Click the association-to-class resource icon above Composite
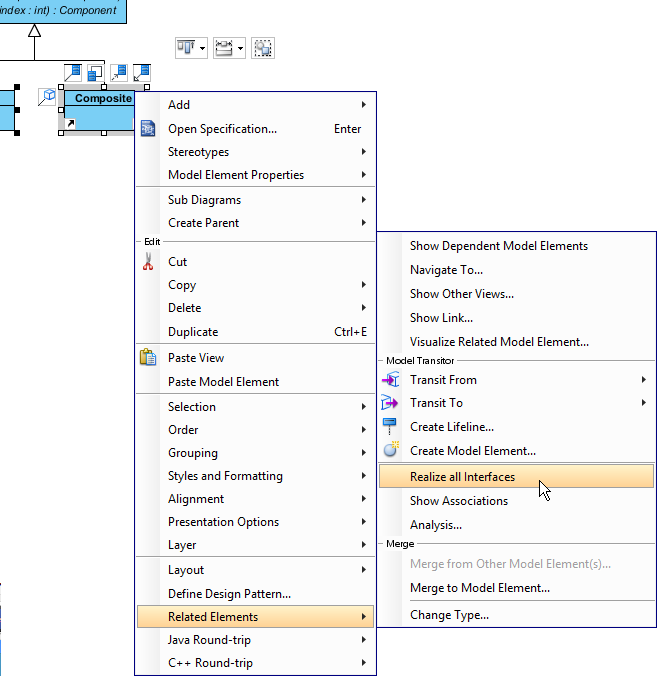This screenshot has width=657, height=676. click(x=72, y=72)
